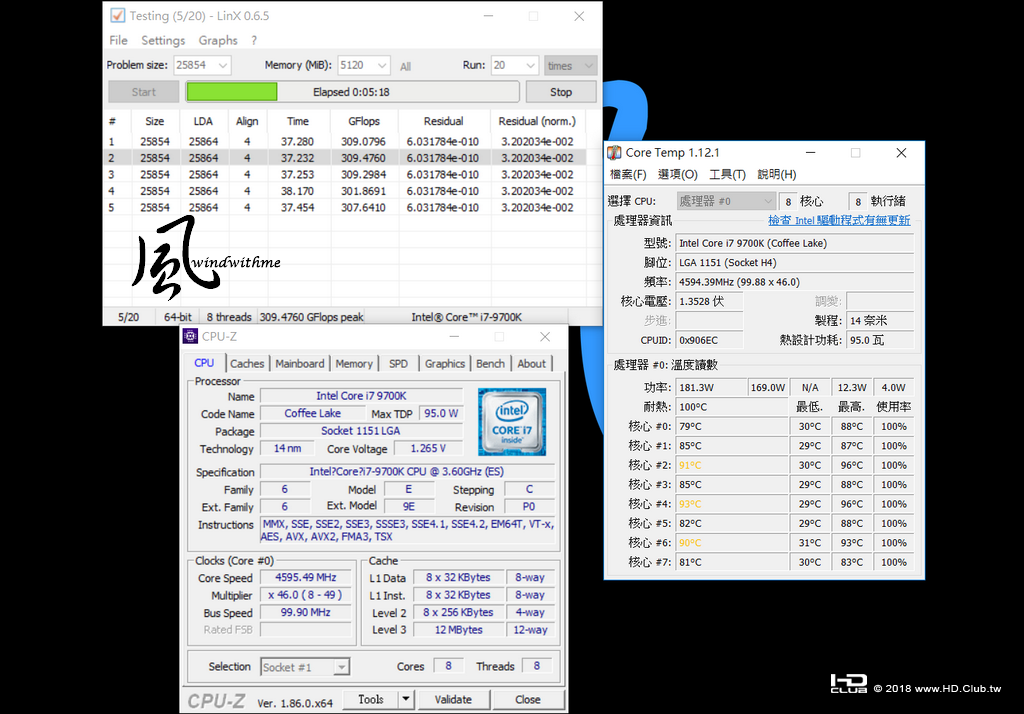Click the Multiplier x 46.0 (8 - 49) field
The width and height of the screenshot is (1024, 714).
point(306,595)
